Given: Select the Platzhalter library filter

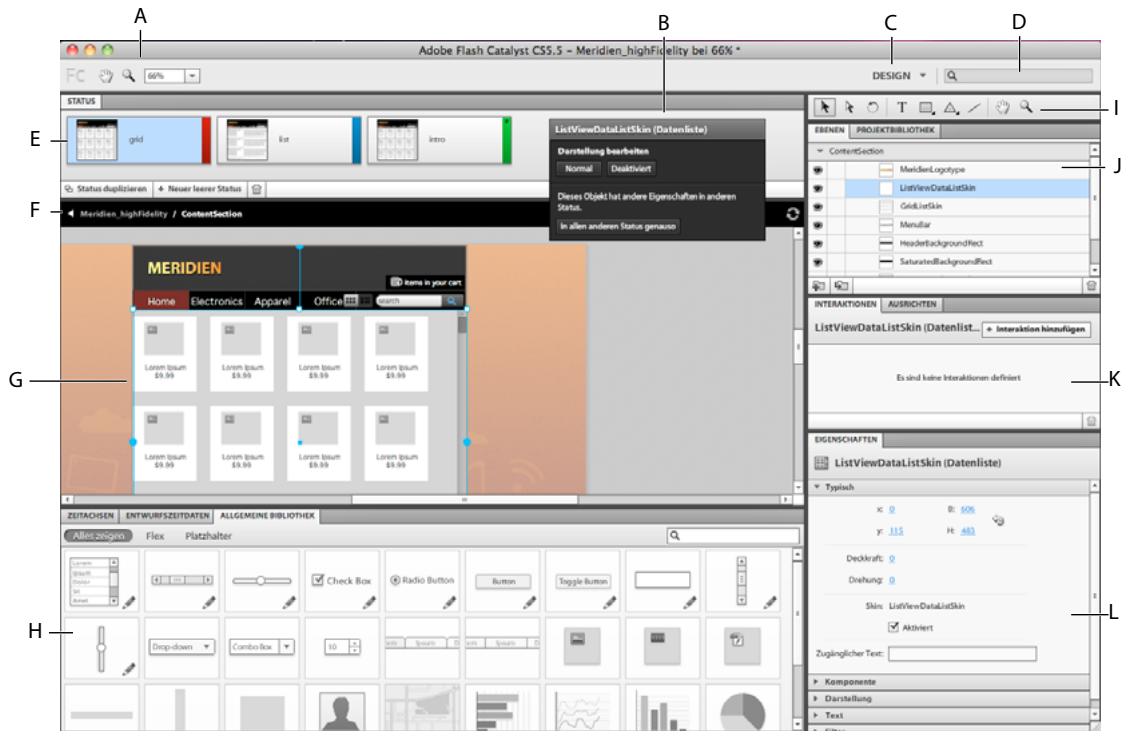Looking at the screenshot, I should [208, 536].
